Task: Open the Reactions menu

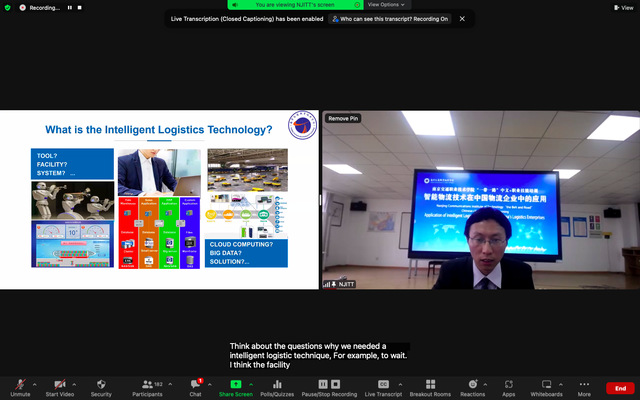Action: click(472, 386)
